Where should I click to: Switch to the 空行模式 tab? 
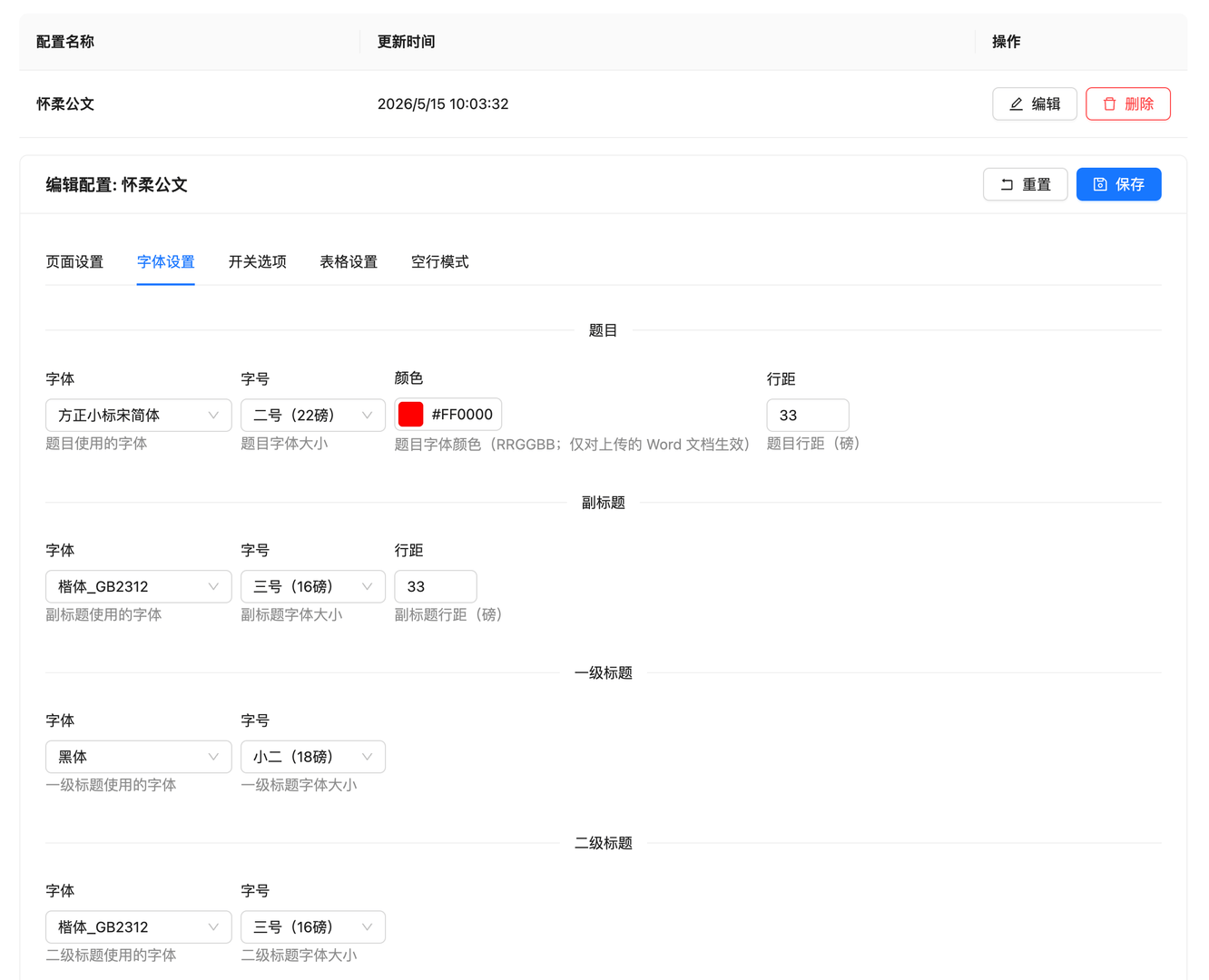click(440, 262)
